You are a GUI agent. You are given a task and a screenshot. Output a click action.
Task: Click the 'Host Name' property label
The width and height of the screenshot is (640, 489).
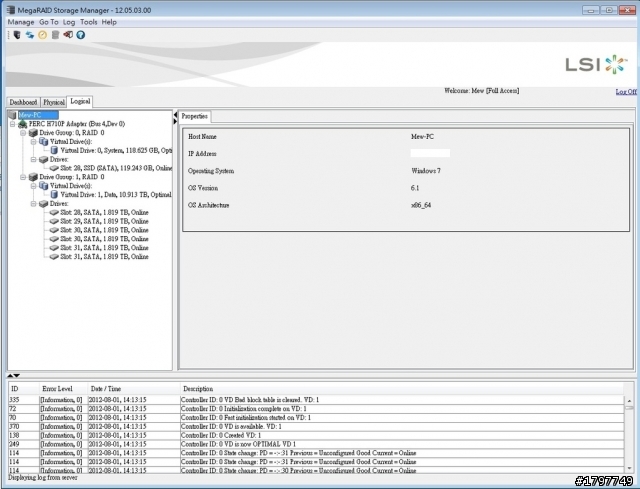202,137
